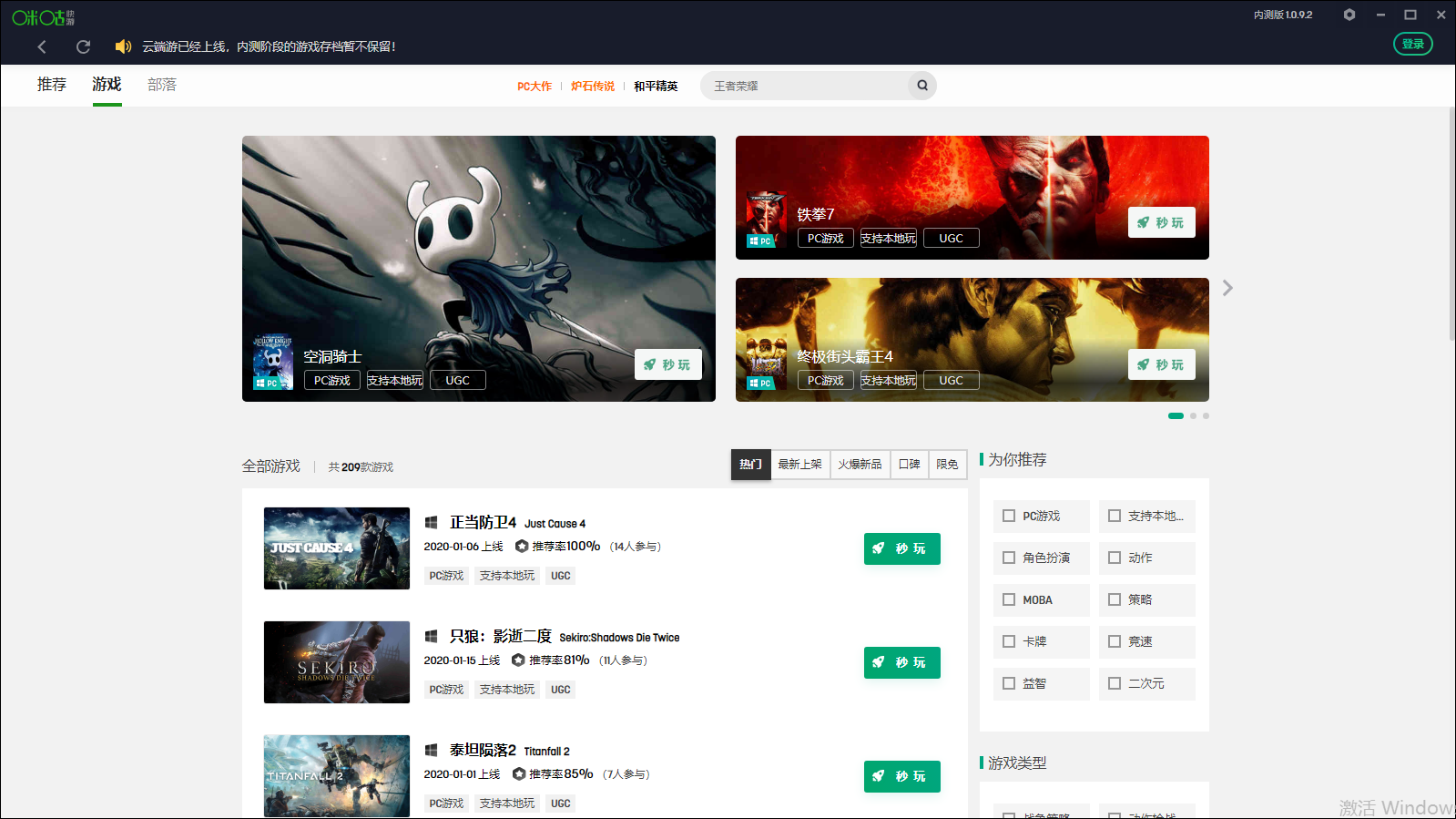Click the 王者荣耀 search input field

coord(805,86)
